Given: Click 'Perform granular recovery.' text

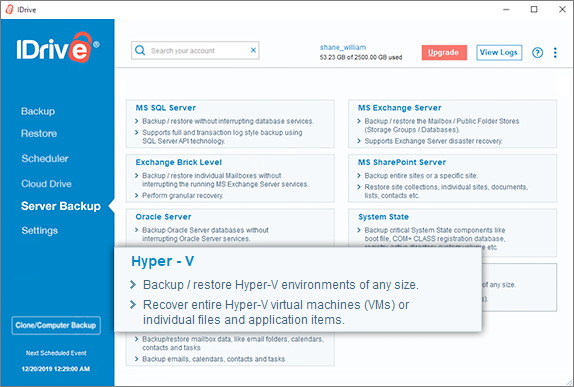Looking at the screenshot, I should (x=183, y=196).
